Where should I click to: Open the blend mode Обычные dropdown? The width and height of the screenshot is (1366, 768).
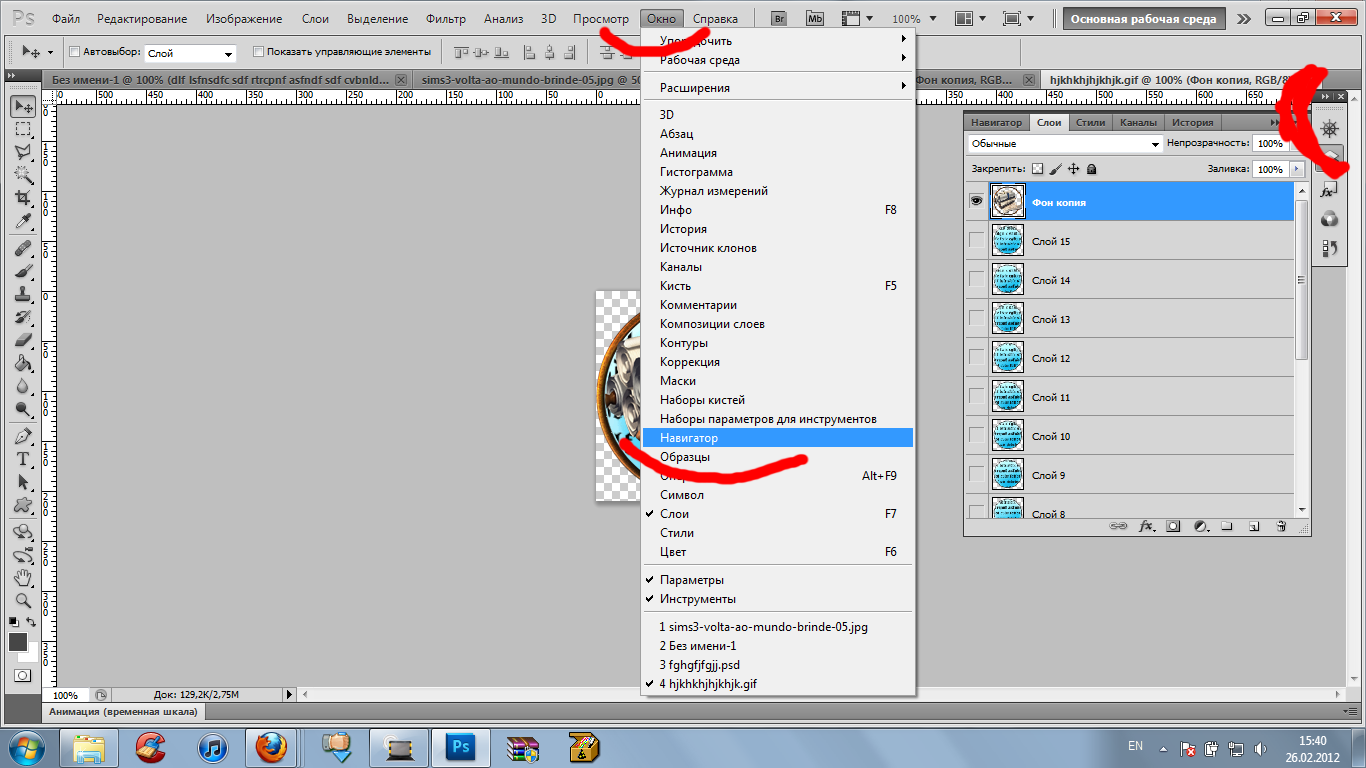coord(1065,144)
